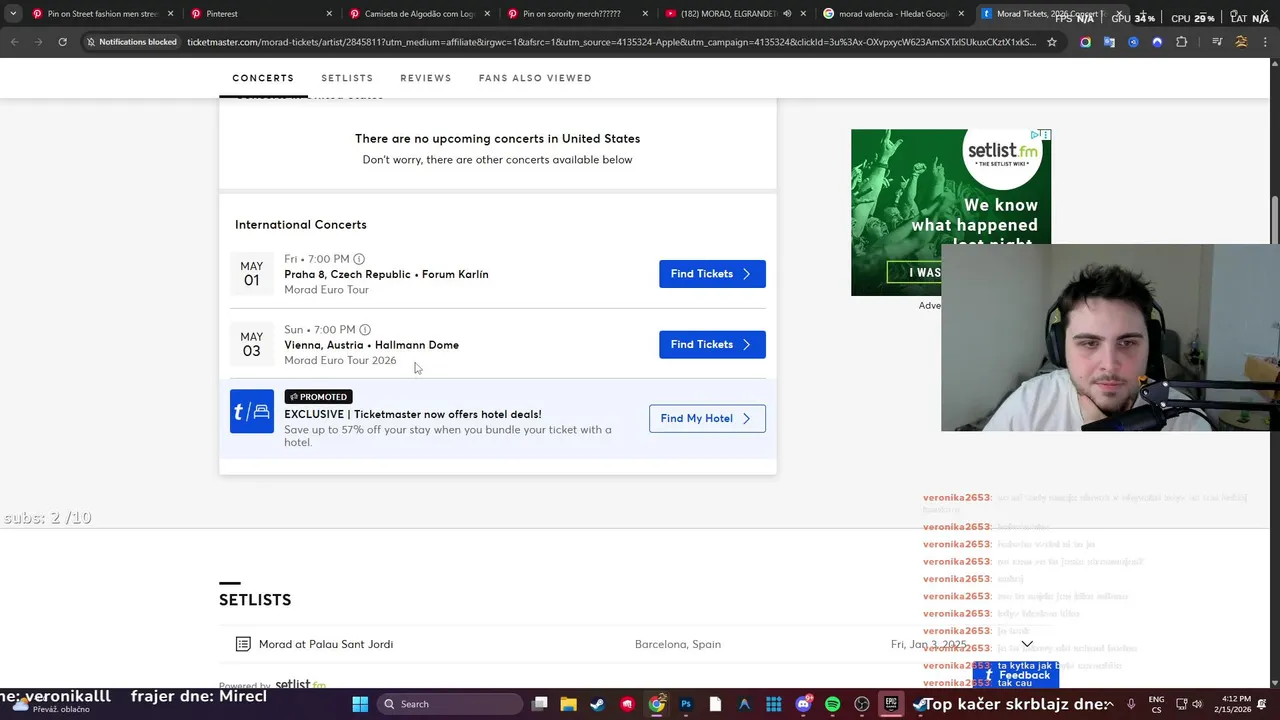The width and height of the screenshot is (1280, 720).
Task: Open Discord from the taskbar
Action: (803, 704)
